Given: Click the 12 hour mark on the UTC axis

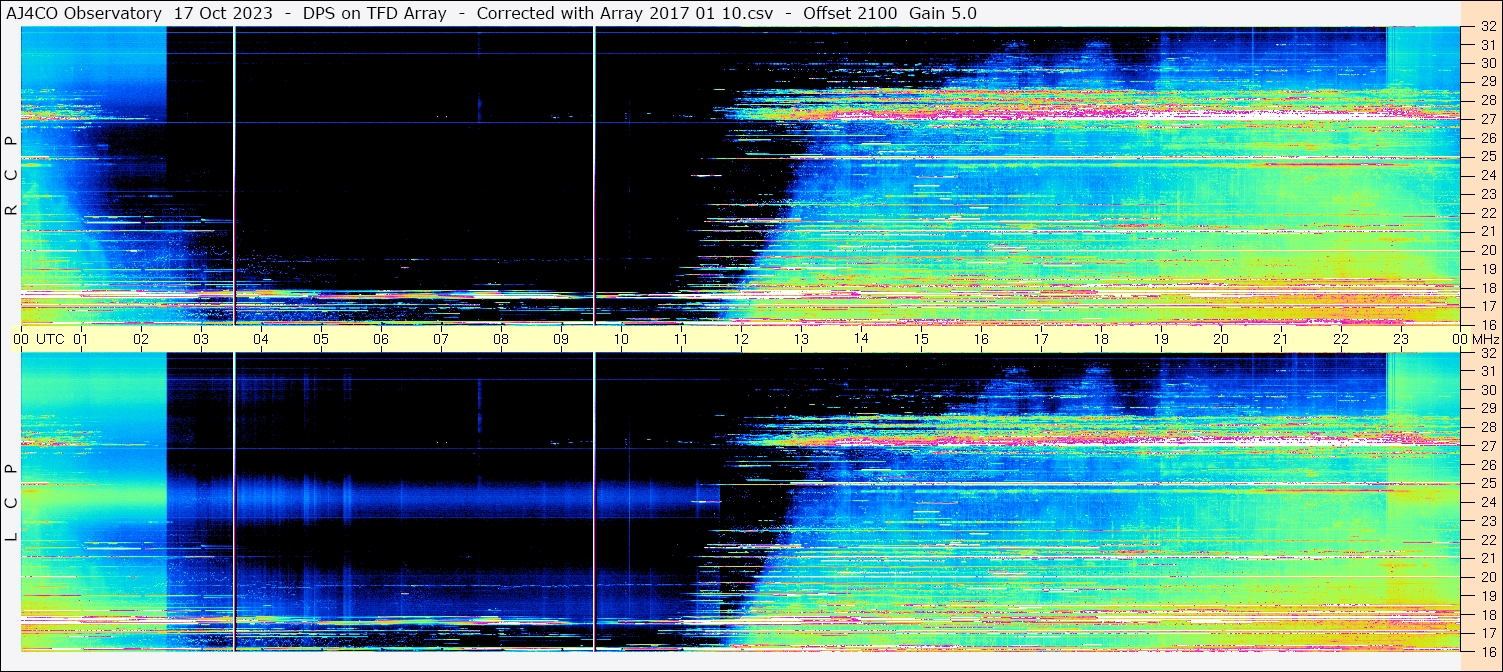Looking at the screenshot, I should click(741, 339).
